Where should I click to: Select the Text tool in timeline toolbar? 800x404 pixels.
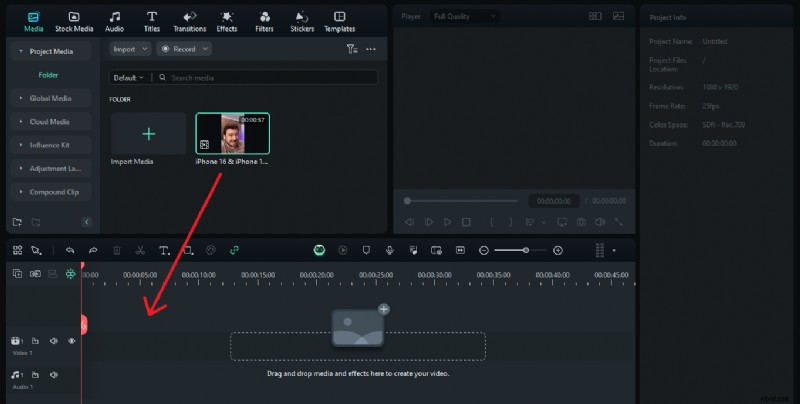[x=164, y=250]
